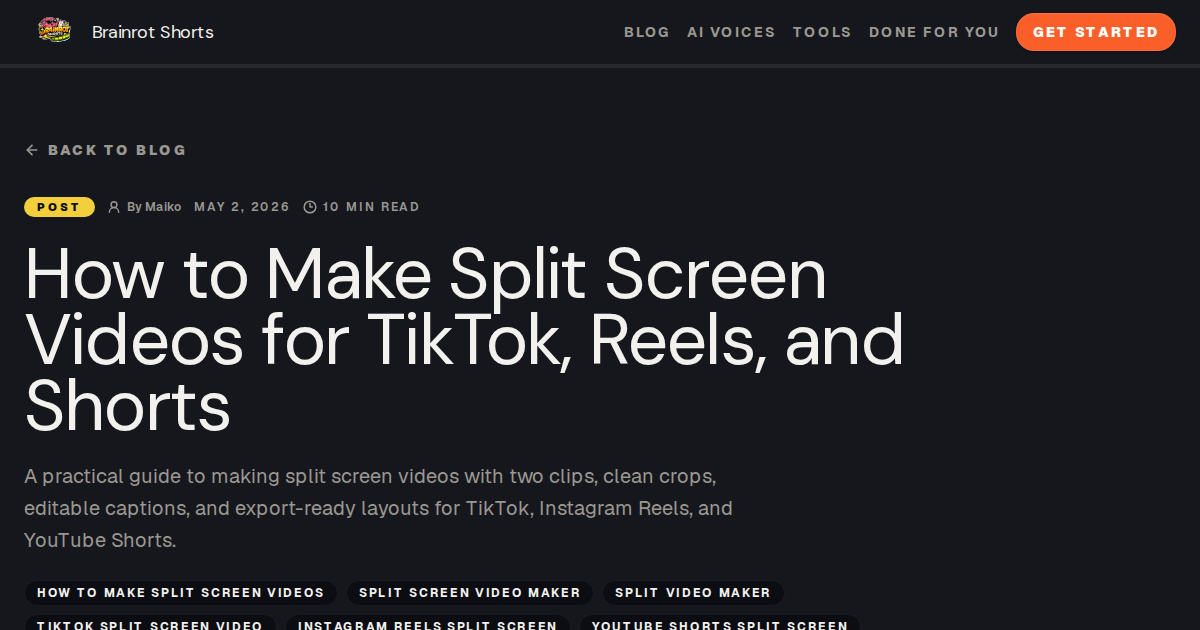1200x630 pixels.
Task: Select the YouTube Shorts Split Screen tag
Action: [720, 623]
